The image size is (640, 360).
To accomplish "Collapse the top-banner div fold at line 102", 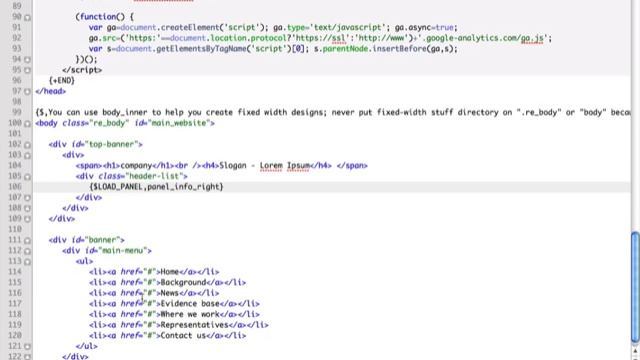I will coord(27,144).
